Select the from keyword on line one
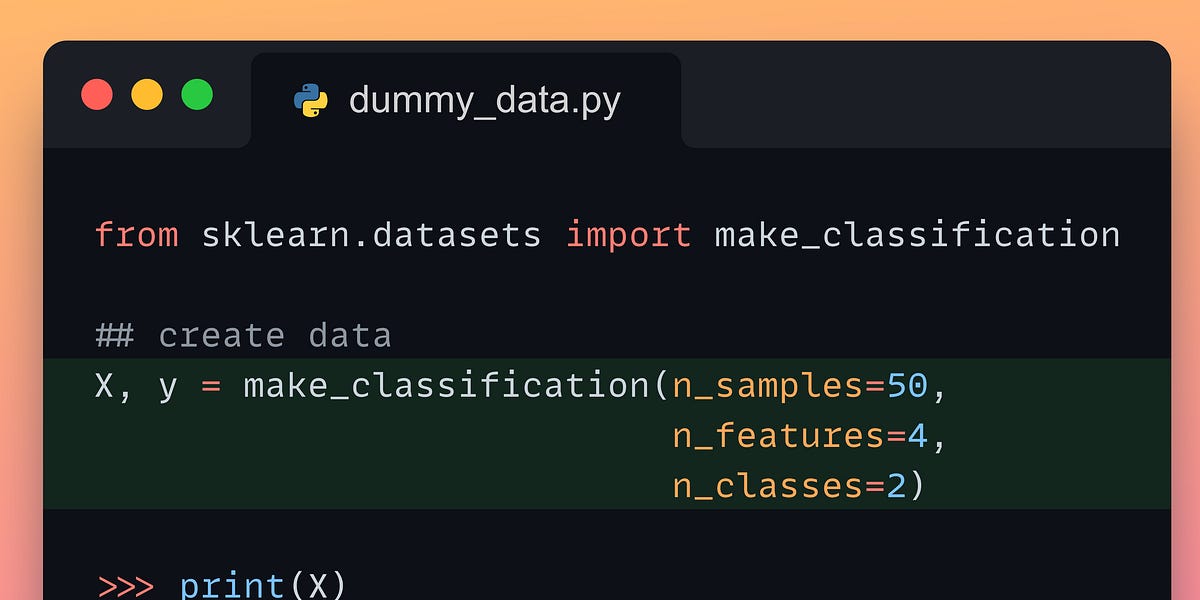The width and height of the screenshot is (1200, 600). pos(136,234)
